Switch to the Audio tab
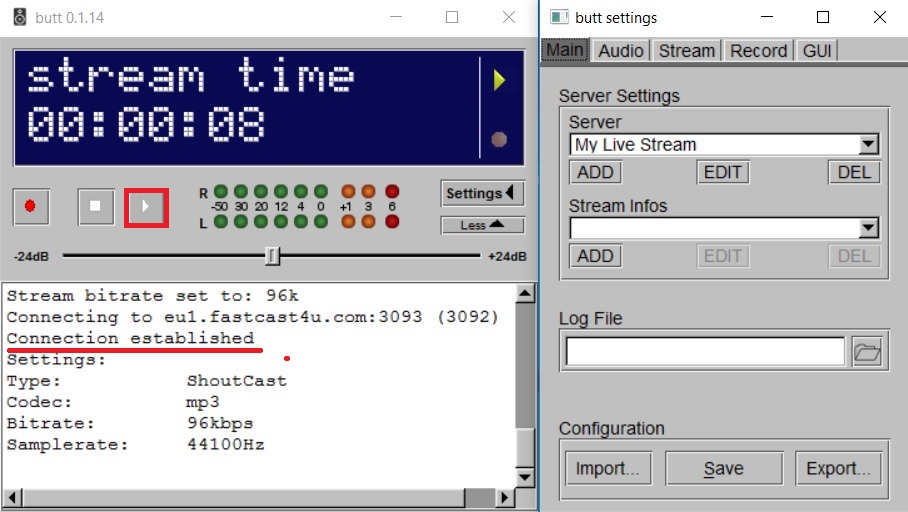 (621, 51)
